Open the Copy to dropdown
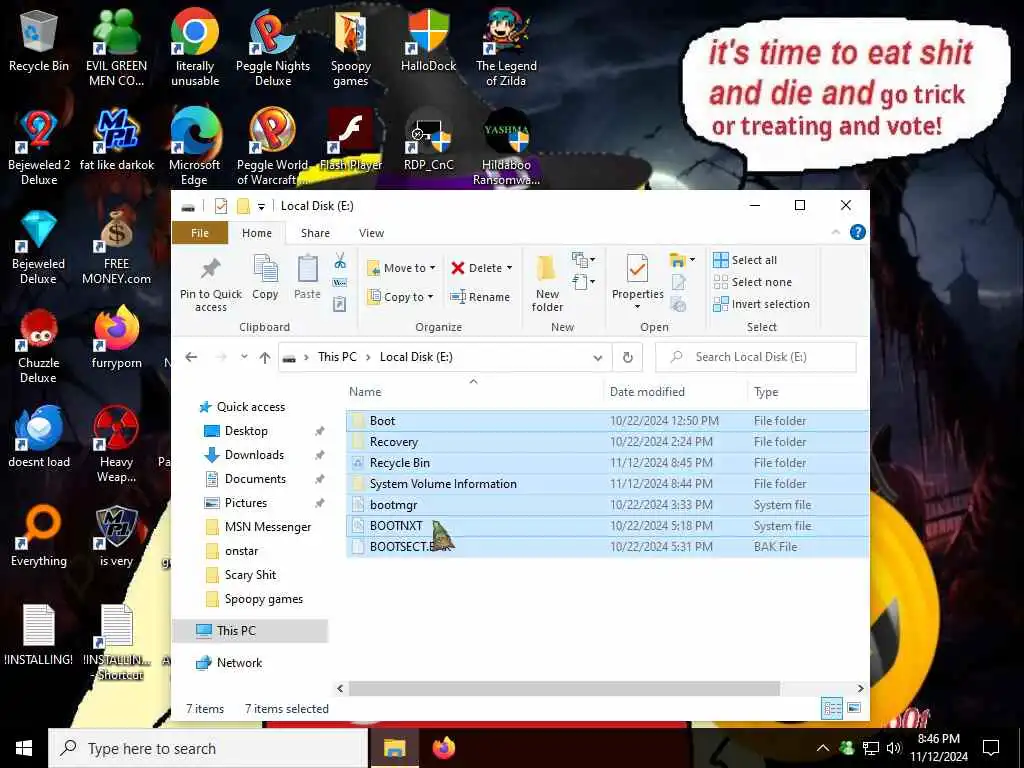 pos(400,297)
